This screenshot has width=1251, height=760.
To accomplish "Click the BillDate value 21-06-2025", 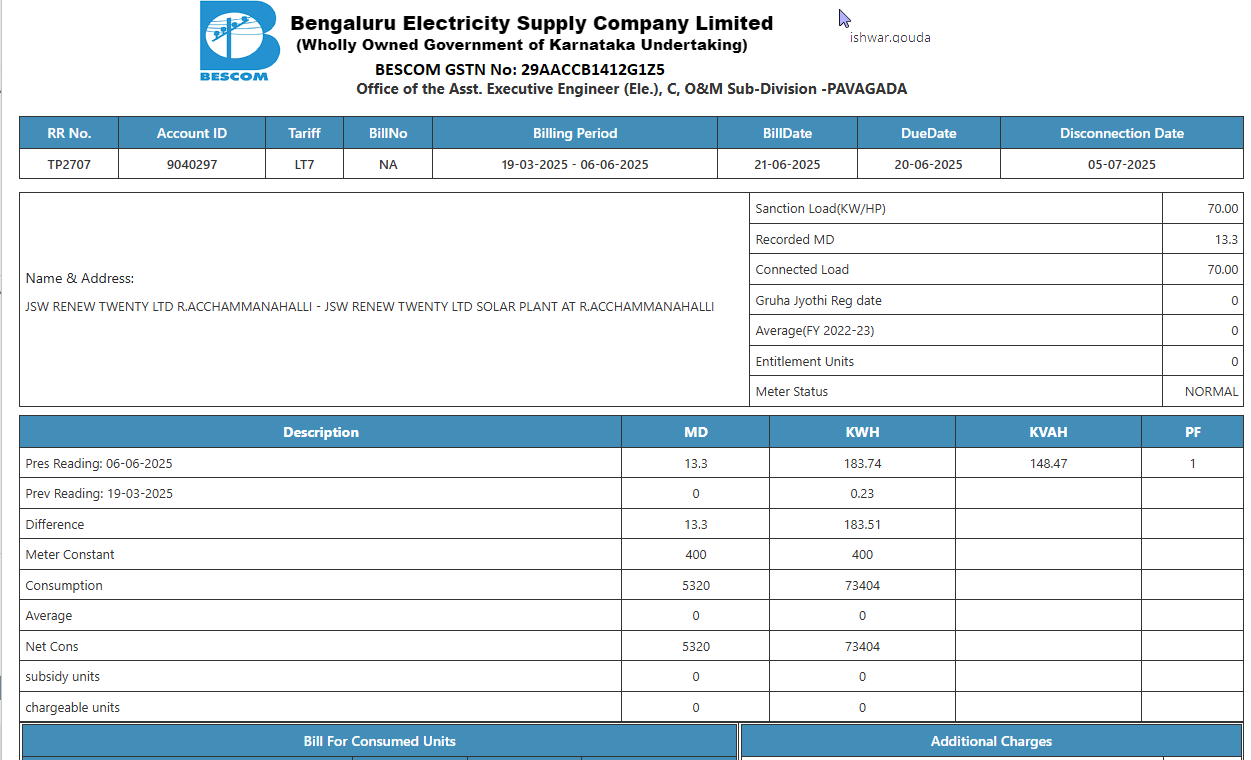I will [x=787, y=164].
